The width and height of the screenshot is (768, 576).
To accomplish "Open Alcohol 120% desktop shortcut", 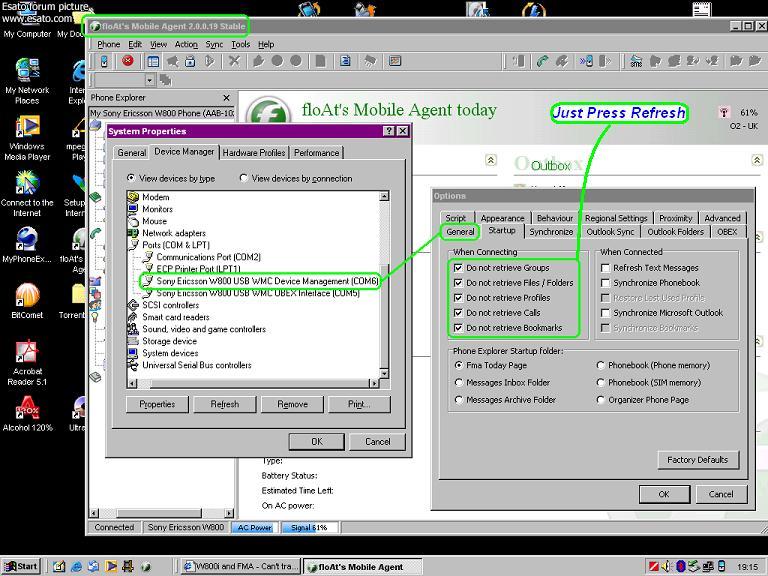I will point(27,414).
